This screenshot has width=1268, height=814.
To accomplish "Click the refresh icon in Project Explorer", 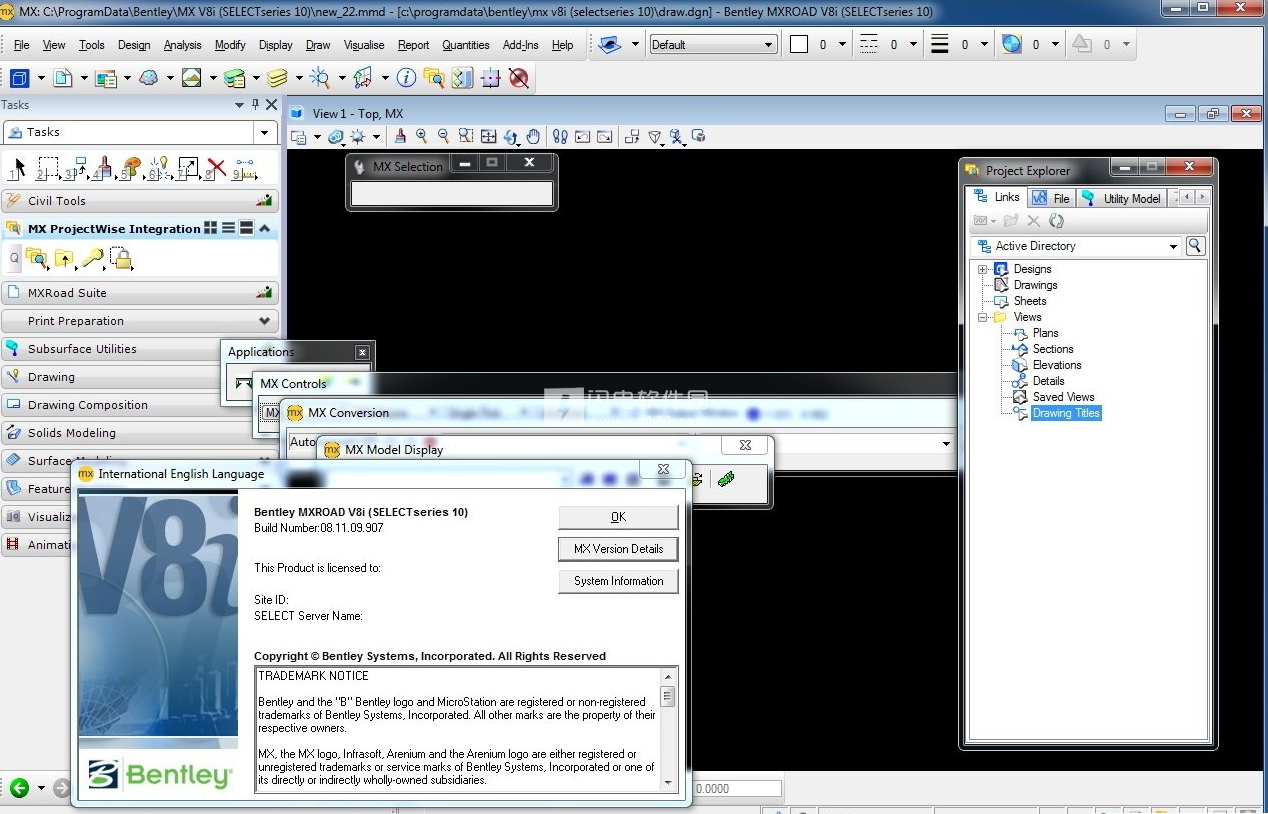I will coord(1056,221).
